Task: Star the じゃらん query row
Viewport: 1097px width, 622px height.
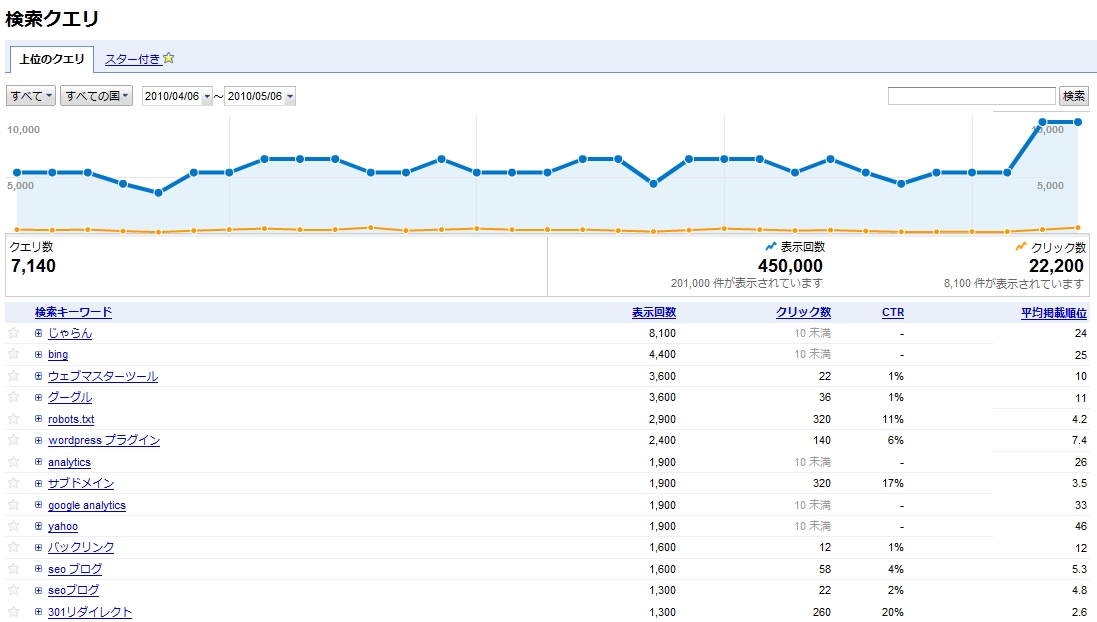Action: pos(13,333)
